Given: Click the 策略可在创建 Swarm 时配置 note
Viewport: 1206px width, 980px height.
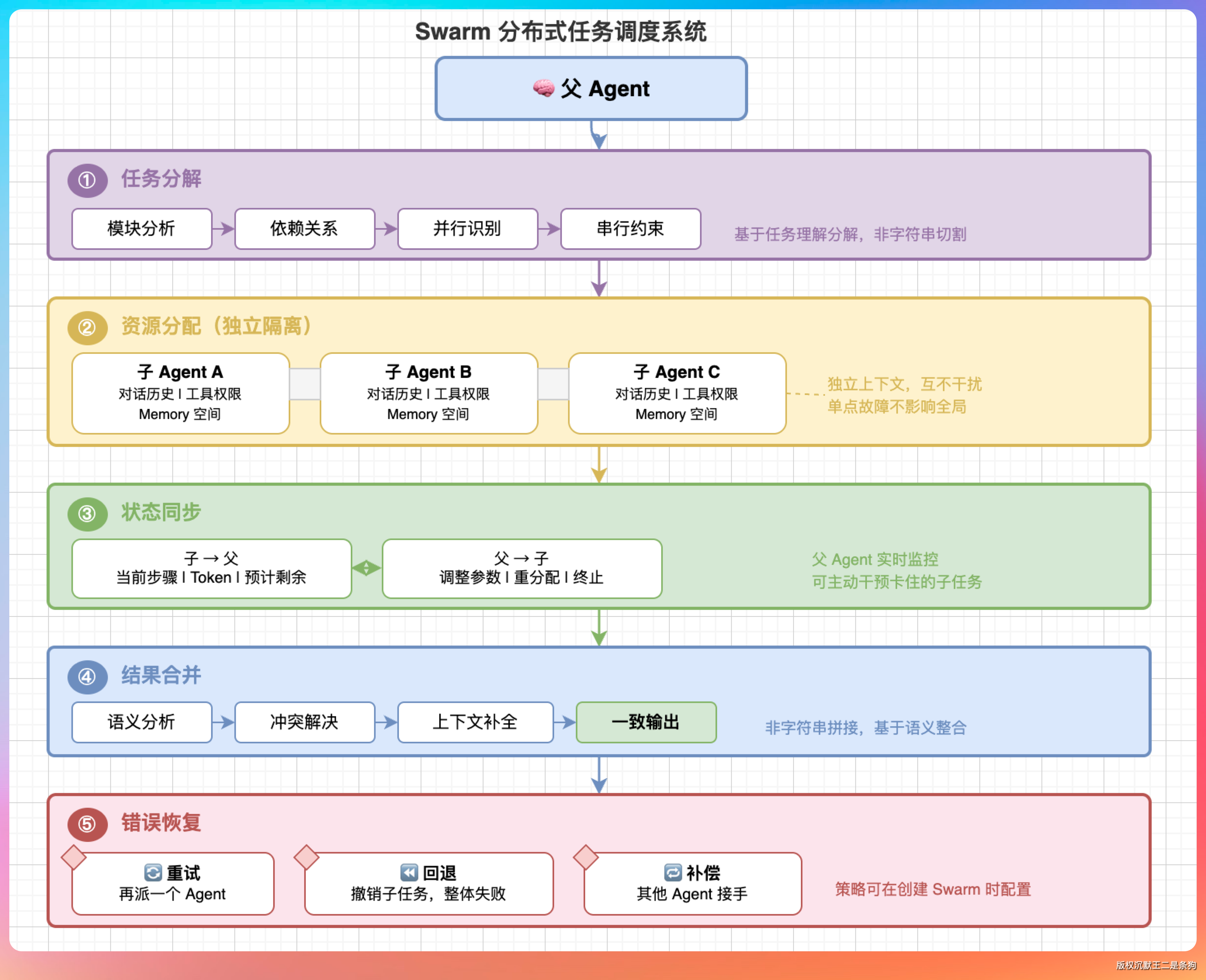Looking at the screenshot, I should [933, 889].
